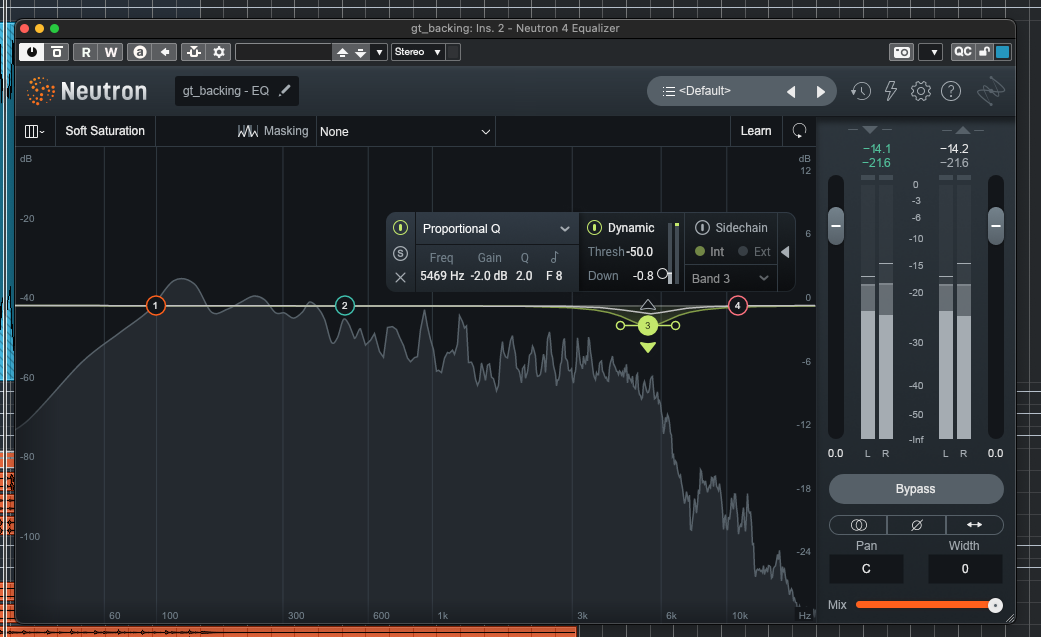This screenshot has width=1041, height=637.
Task: Open the preset browser dropdown arrow
Action: pos(379,52)
